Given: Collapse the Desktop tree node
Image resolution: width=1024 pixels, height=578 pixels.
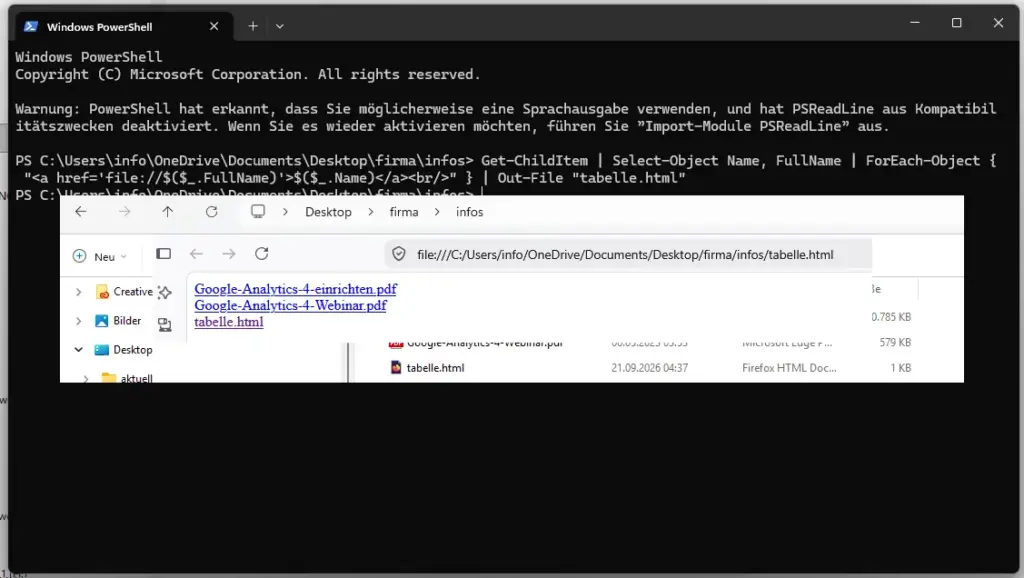Looking at the screenshot, I should pyautogui.click(x=78, y=349).
